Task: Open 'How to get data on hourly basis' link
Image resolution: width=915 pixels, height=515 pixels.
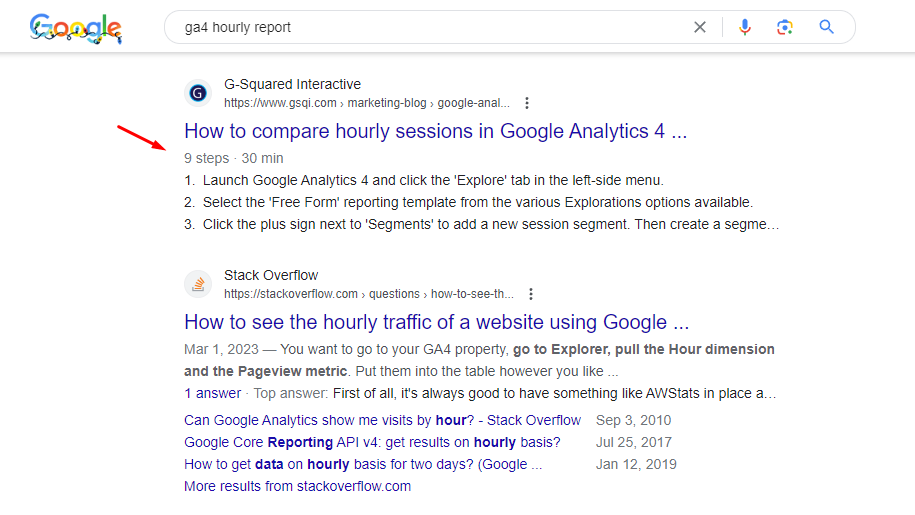Action: 363,464
